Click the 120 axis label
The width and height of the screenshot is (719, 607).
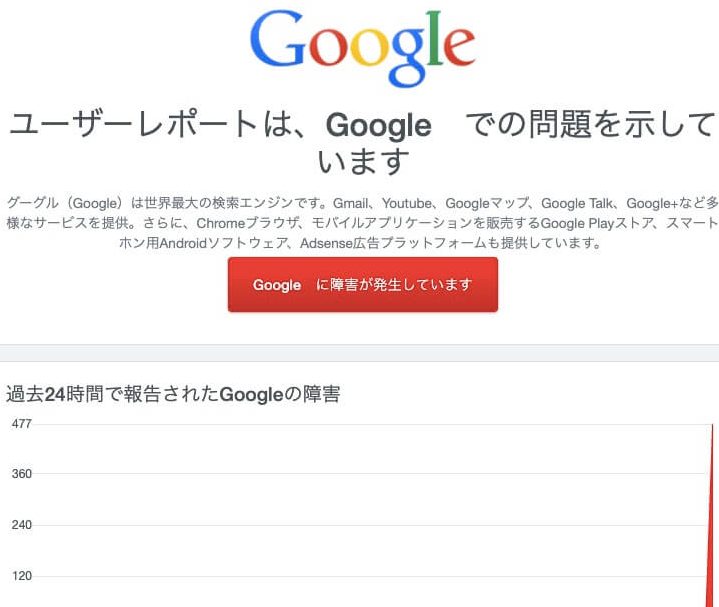pos(22,576)
